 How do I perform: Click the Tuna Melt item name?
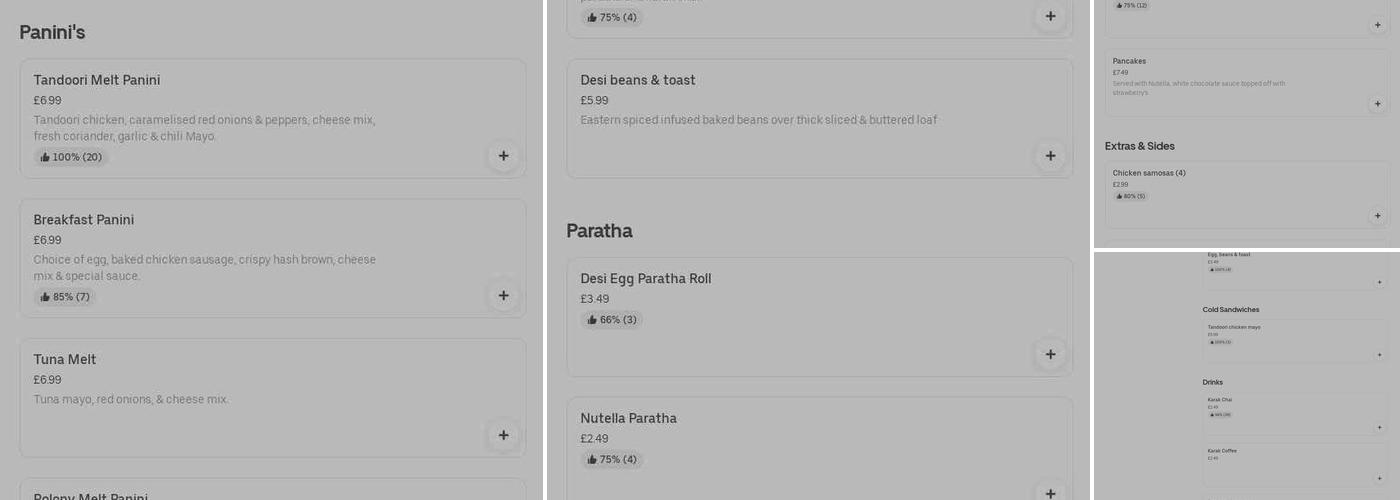(65, 360)
